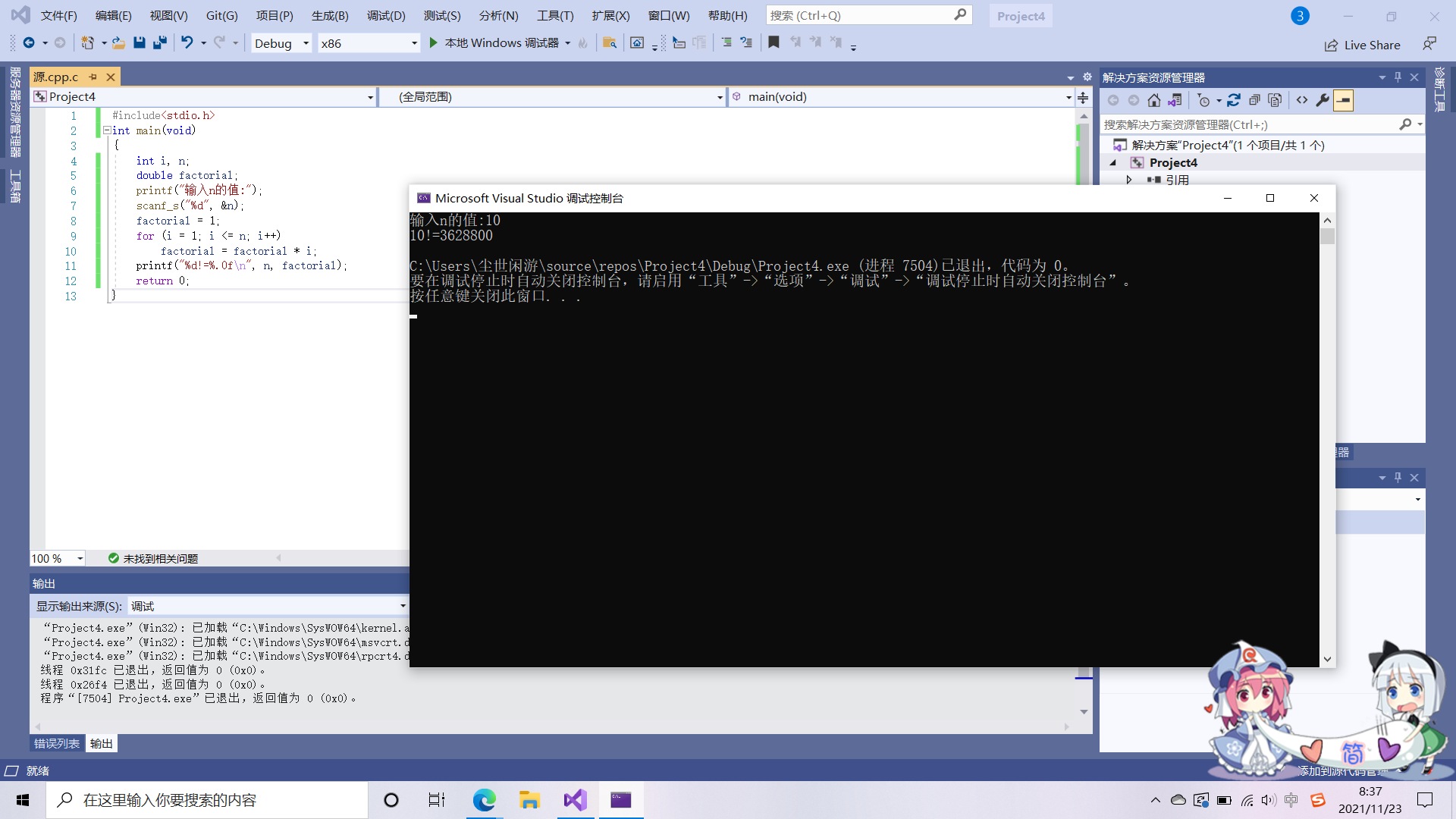Screen dimensions: 1456x819
Task: Open the 调试(D) menu
Action: click(x=385, y=15)
